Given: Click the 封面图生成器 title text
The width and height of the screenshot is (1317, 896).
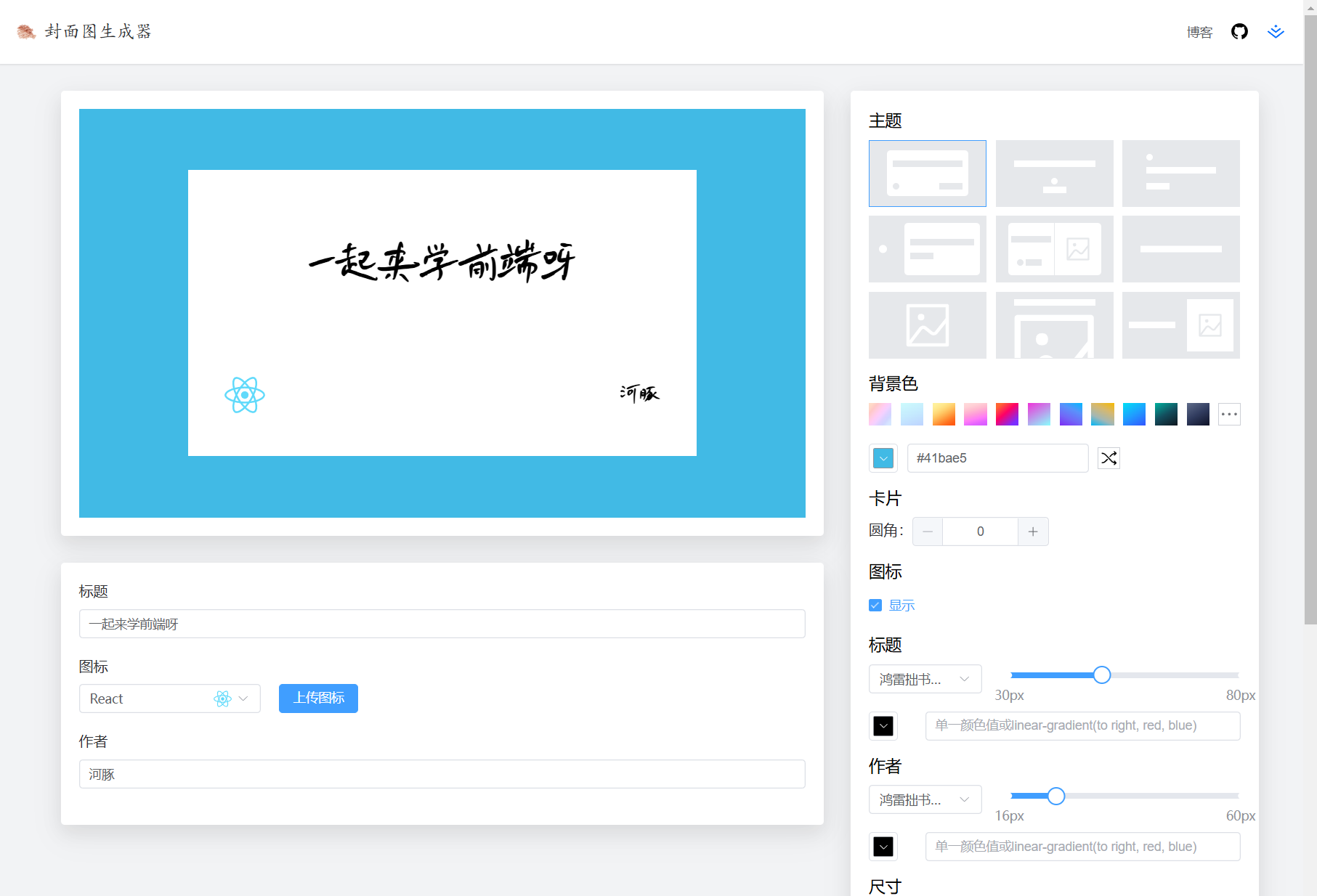Looking at the screenshot, I should [98, 31].
